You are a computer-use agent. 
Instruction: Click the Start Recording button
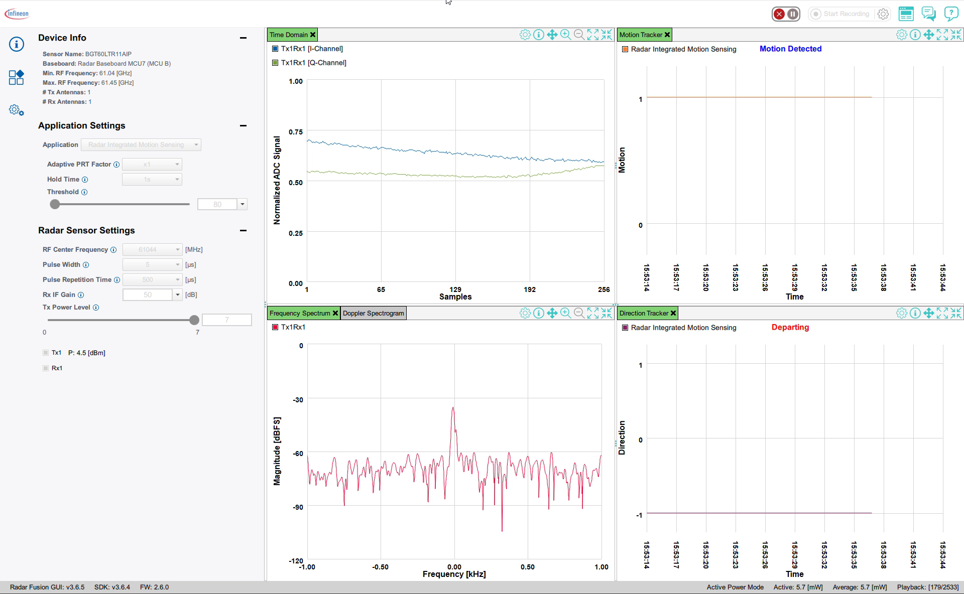[x=840, y=14]
